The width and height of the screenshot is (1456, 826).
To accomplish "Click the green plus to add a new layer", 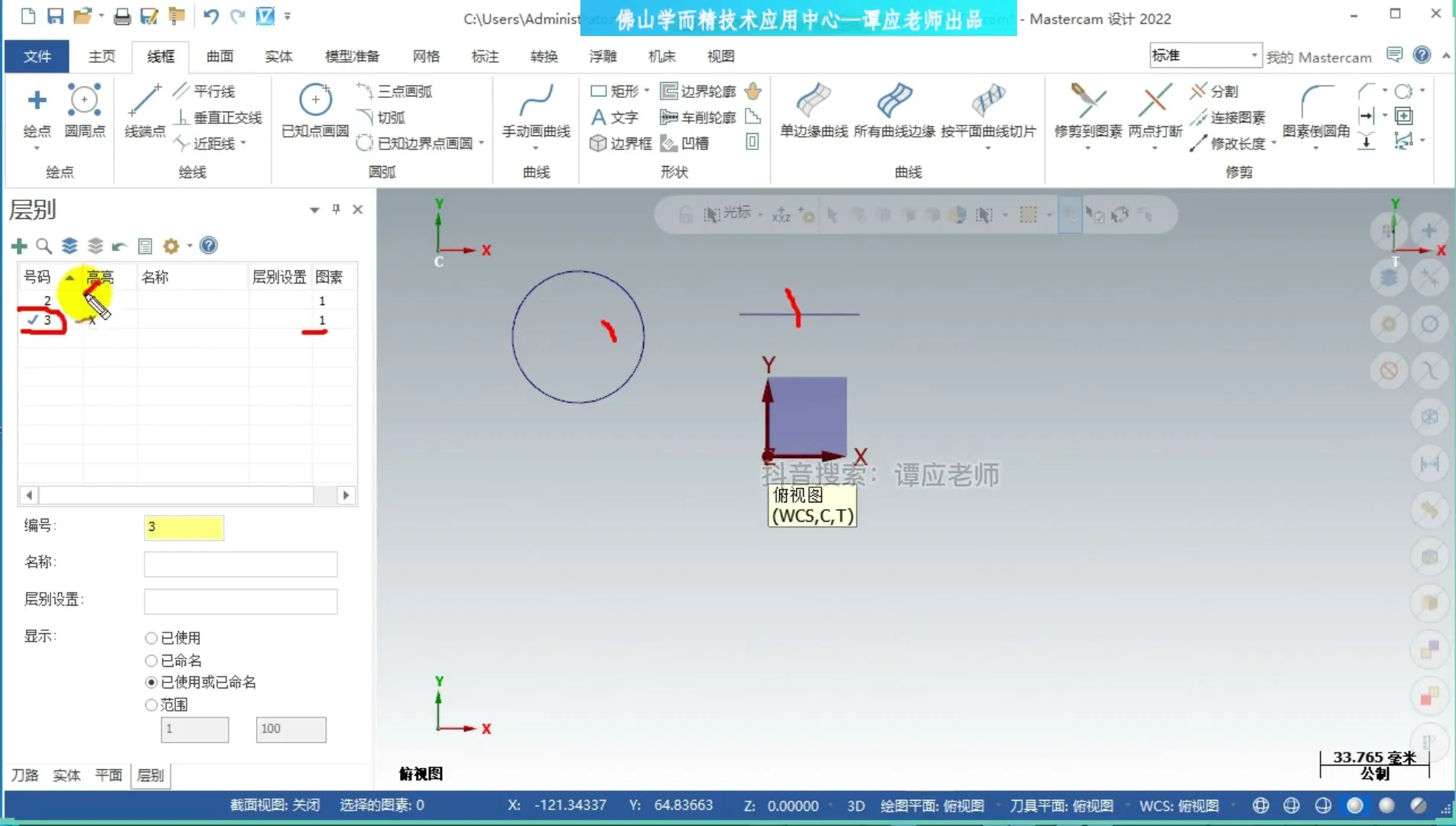I will 18,246.
